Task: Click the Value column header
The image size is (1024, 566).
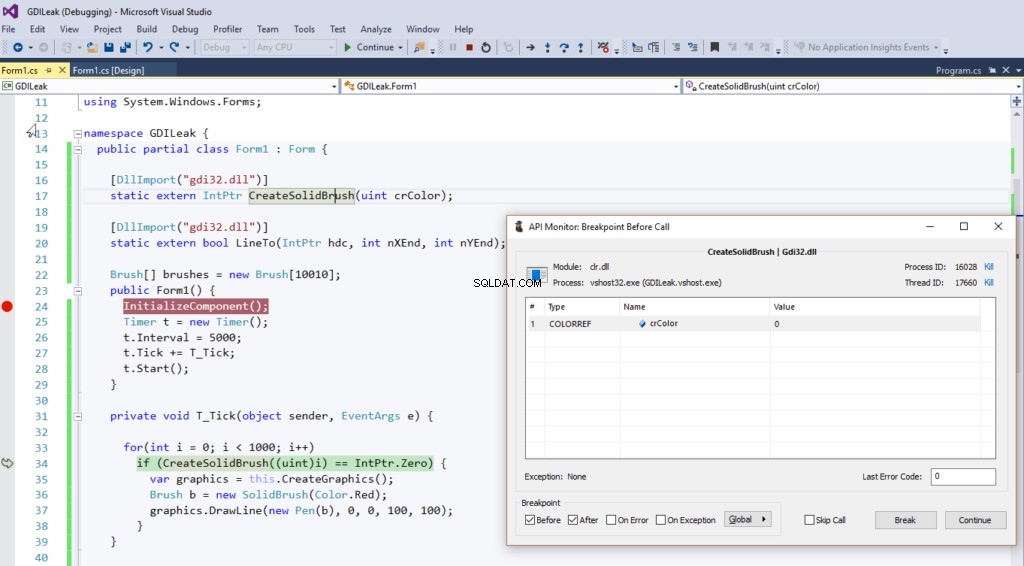Action: tap(874, 307)
